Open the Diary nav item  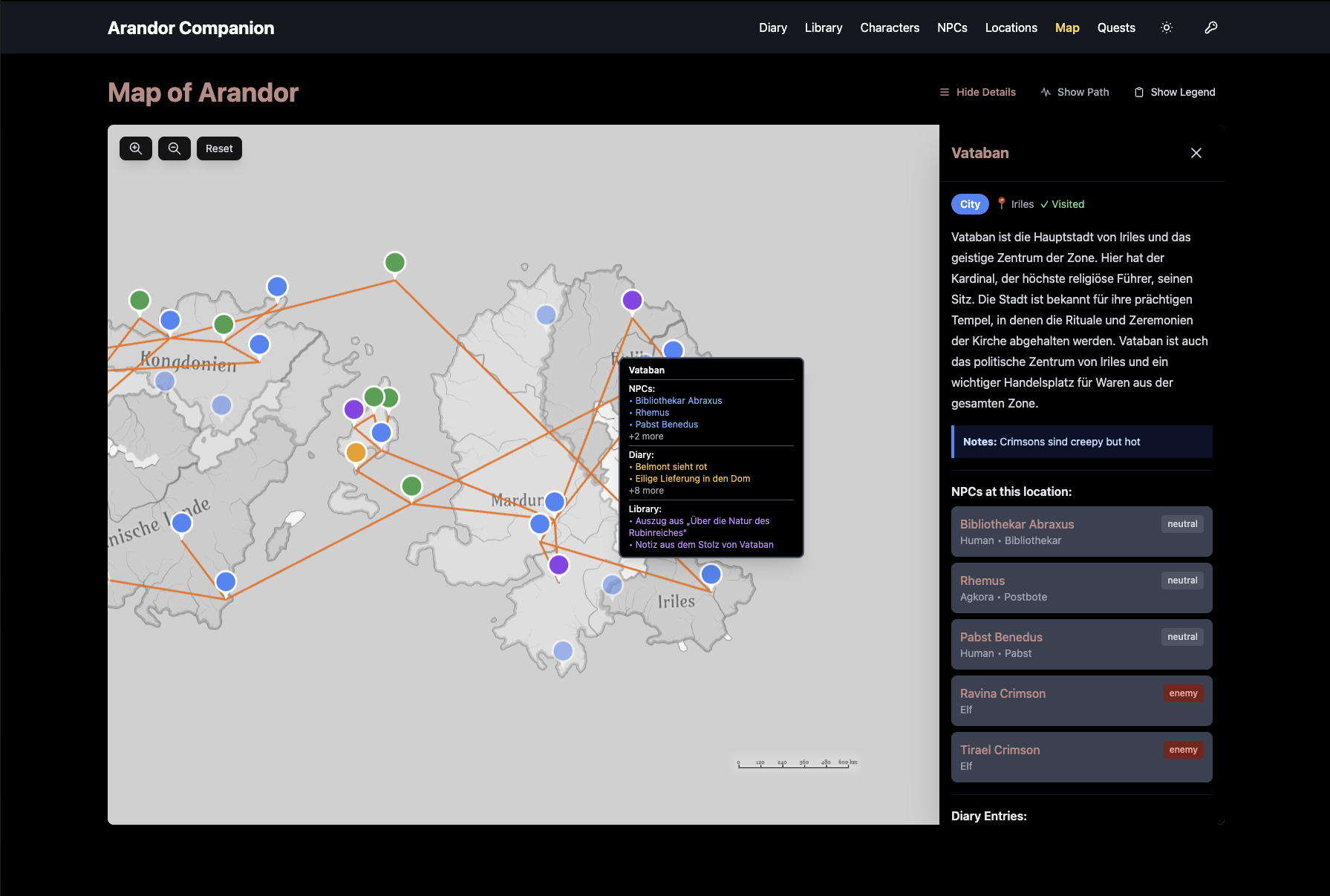pos(772,27)
